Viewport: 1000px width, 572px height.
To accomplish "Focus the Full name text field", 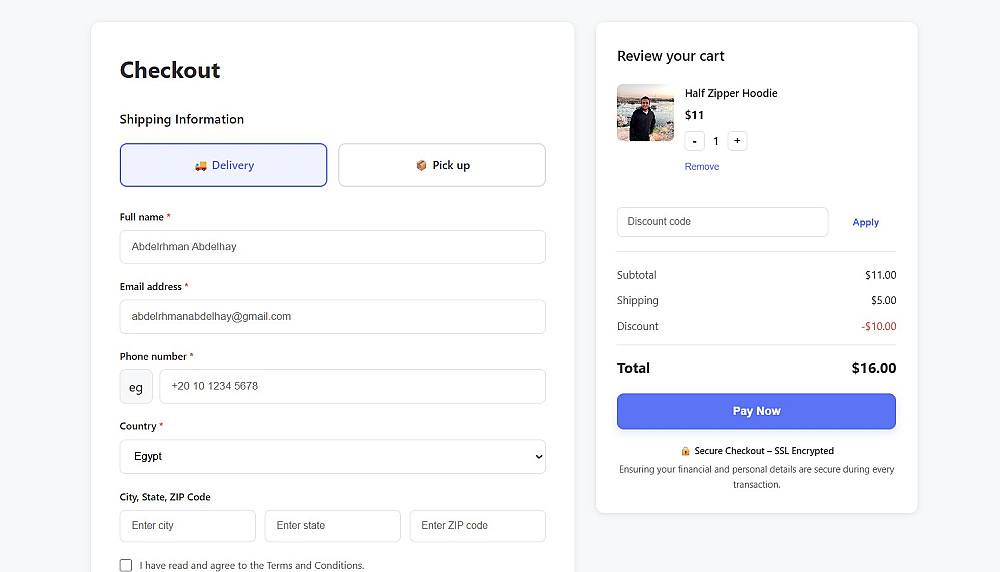I will tap(332, 246).
